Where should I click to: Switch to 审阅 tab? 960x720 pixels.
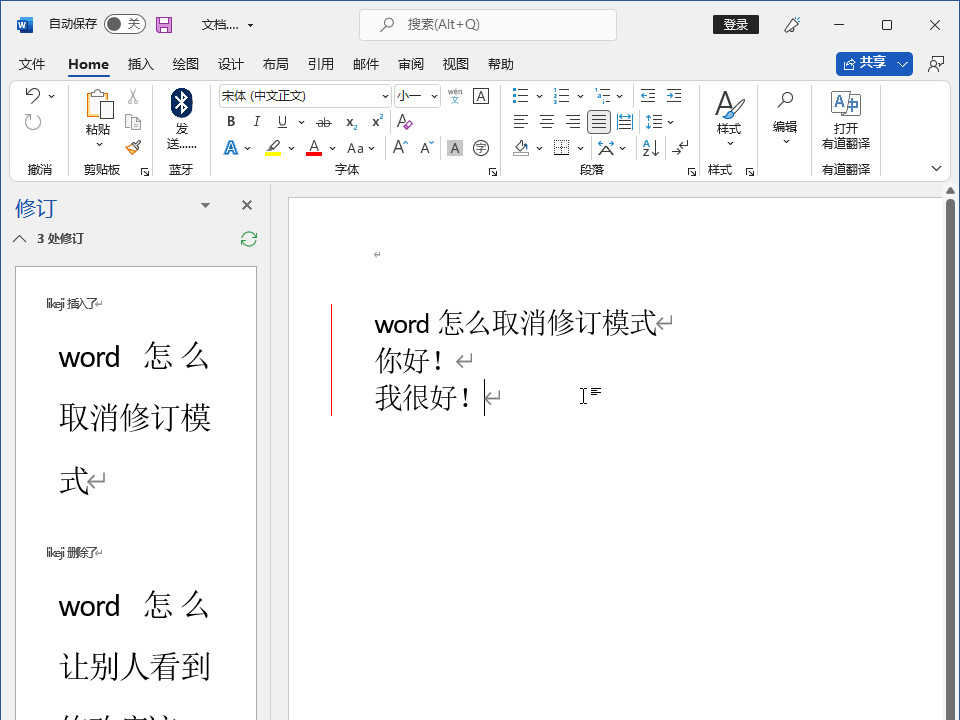(411, 64)
